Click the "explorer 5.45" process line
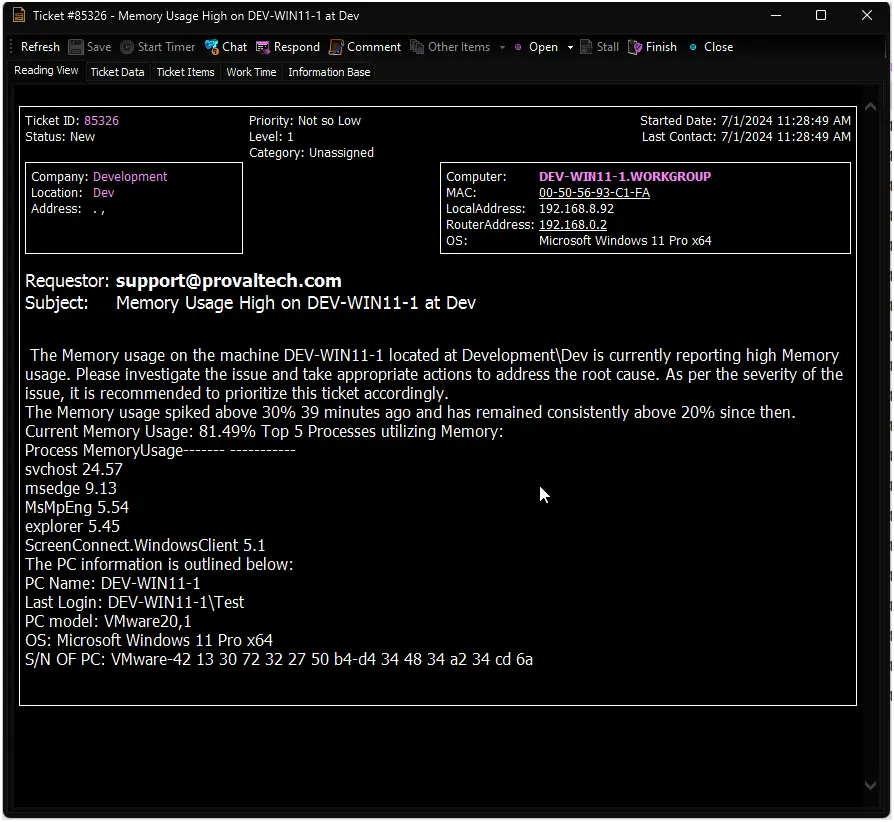The height and width of the screenshot is (822, 894). point(72,526)
